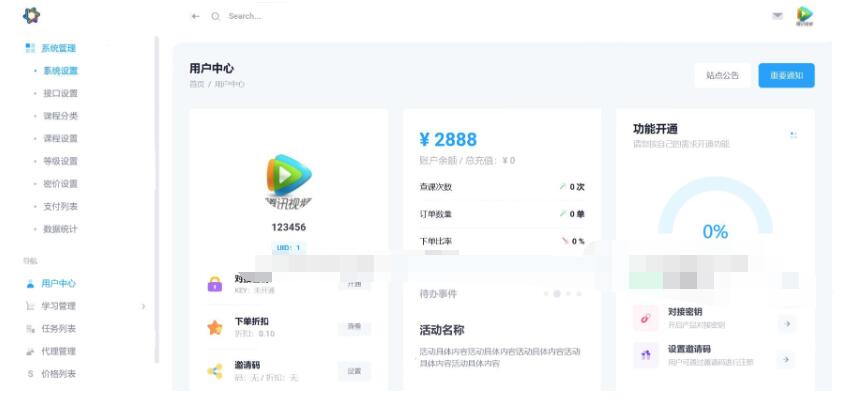
Task: Open 系统设置 in the sidebar
Action: [60, 71]
